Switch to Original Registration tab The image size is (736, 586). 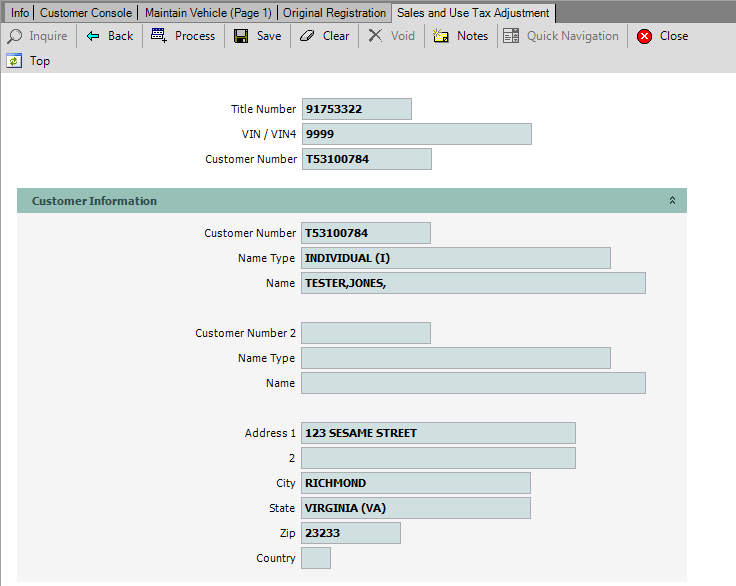[334, 13]
